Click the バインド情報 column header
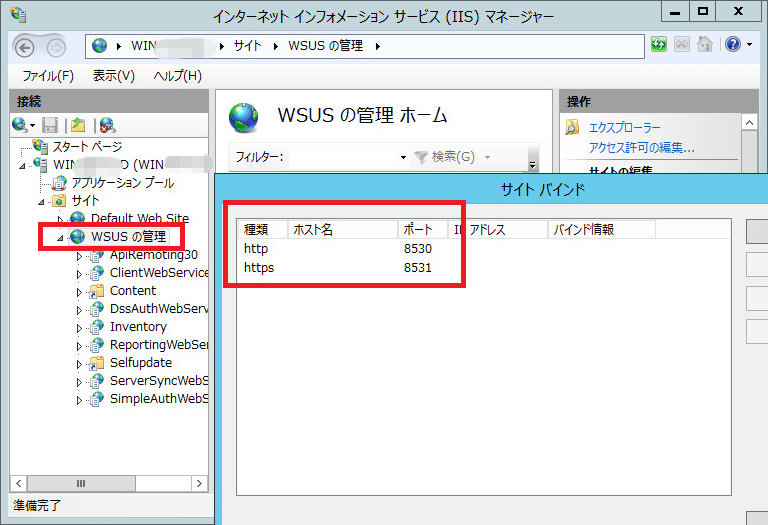This screenshot has width=768, height=525. (601, 229)
